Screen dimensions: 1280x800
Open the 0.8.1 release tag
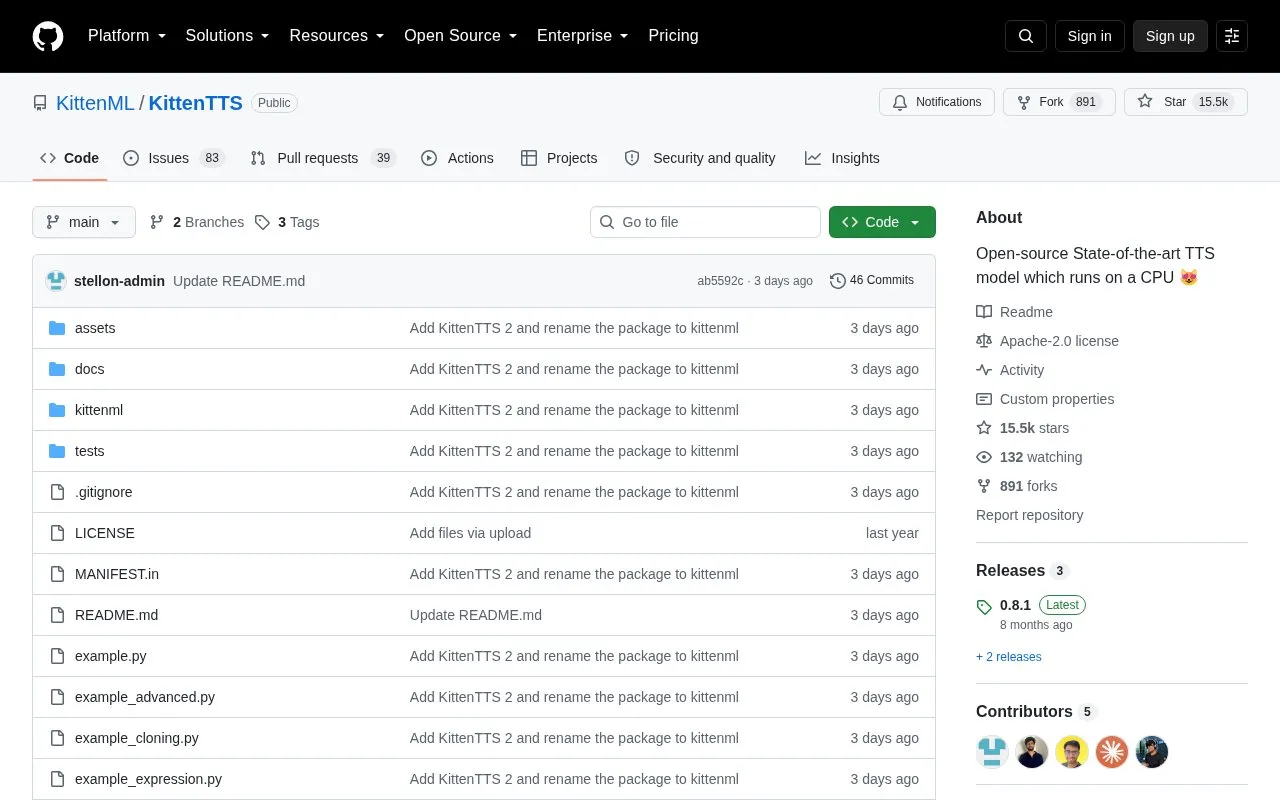[x=1015, y=605]
